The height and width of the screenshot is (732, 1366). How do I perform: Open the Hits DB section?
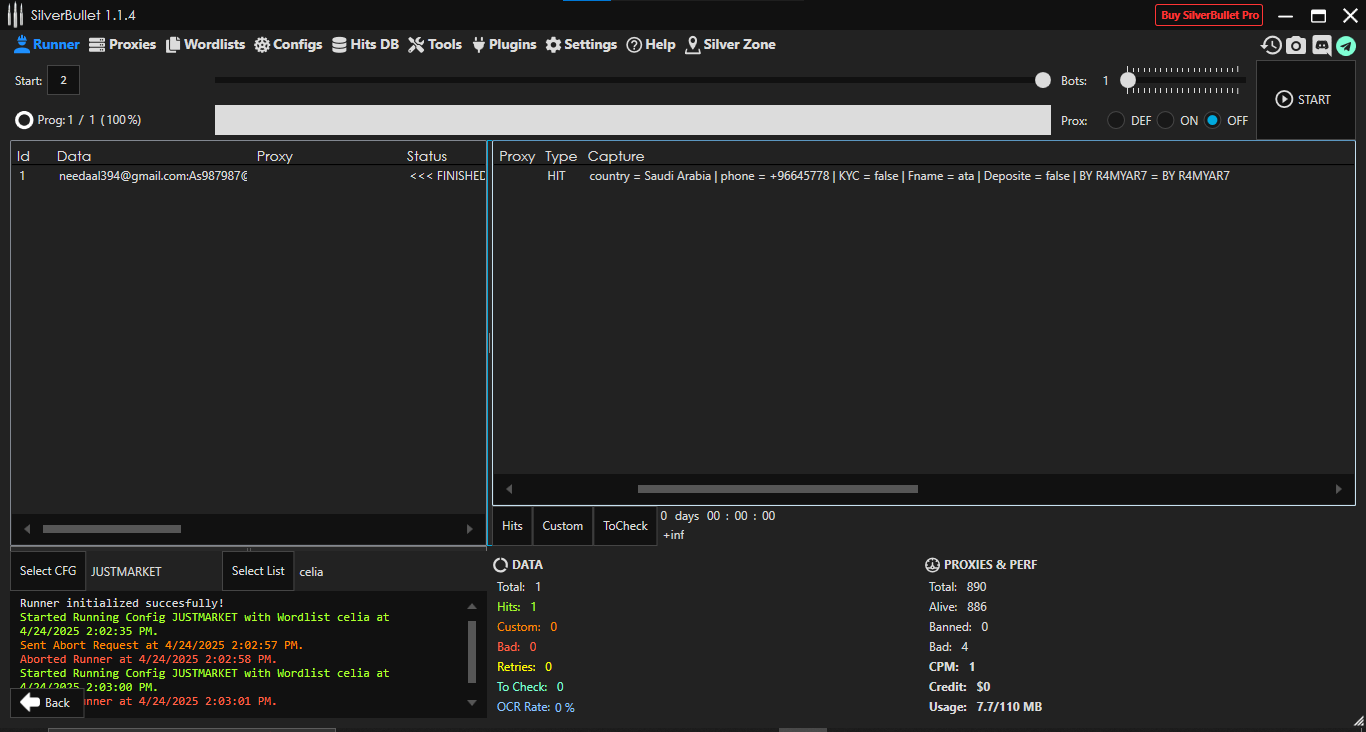point(365,44)
